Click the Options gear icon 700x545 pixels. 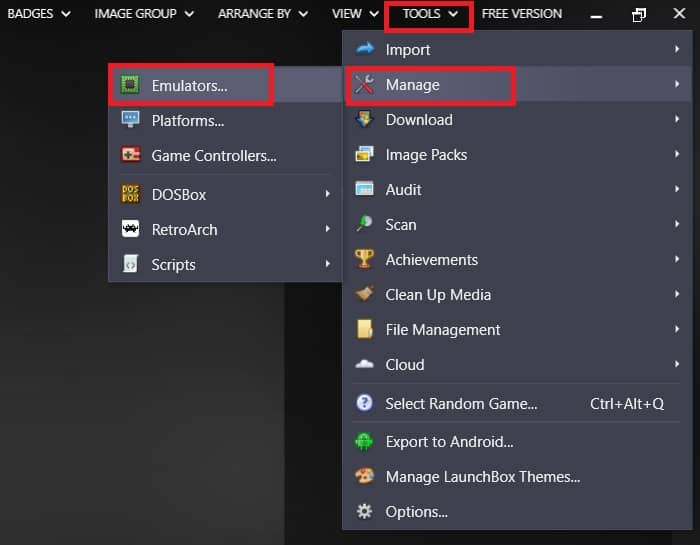[364, 512]
